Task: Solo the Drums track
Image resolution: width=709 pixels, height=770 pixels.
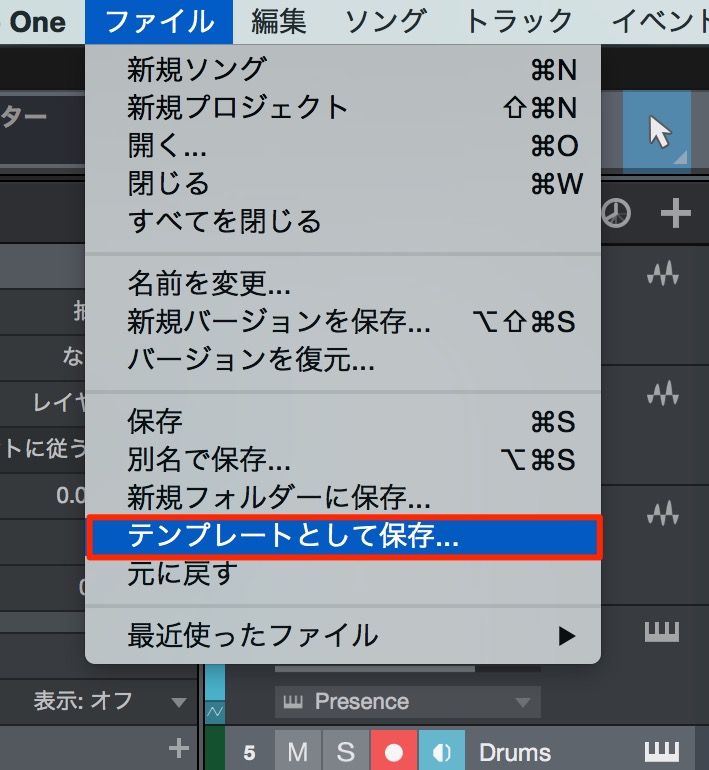Action: click(345, 751)
